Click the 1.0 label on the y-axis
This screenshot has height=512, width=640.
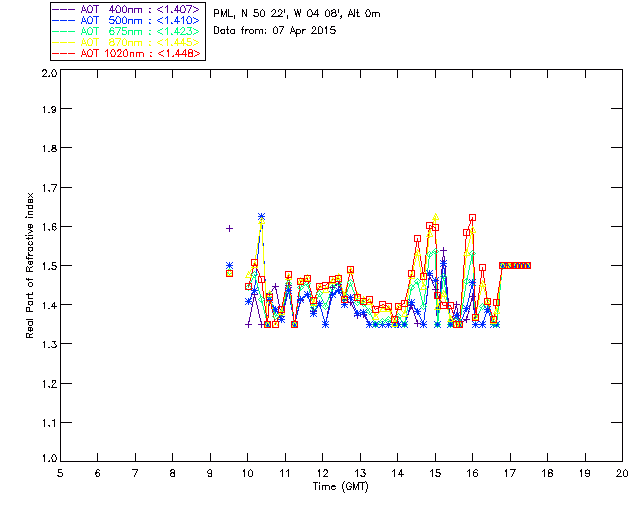point(49,458)
